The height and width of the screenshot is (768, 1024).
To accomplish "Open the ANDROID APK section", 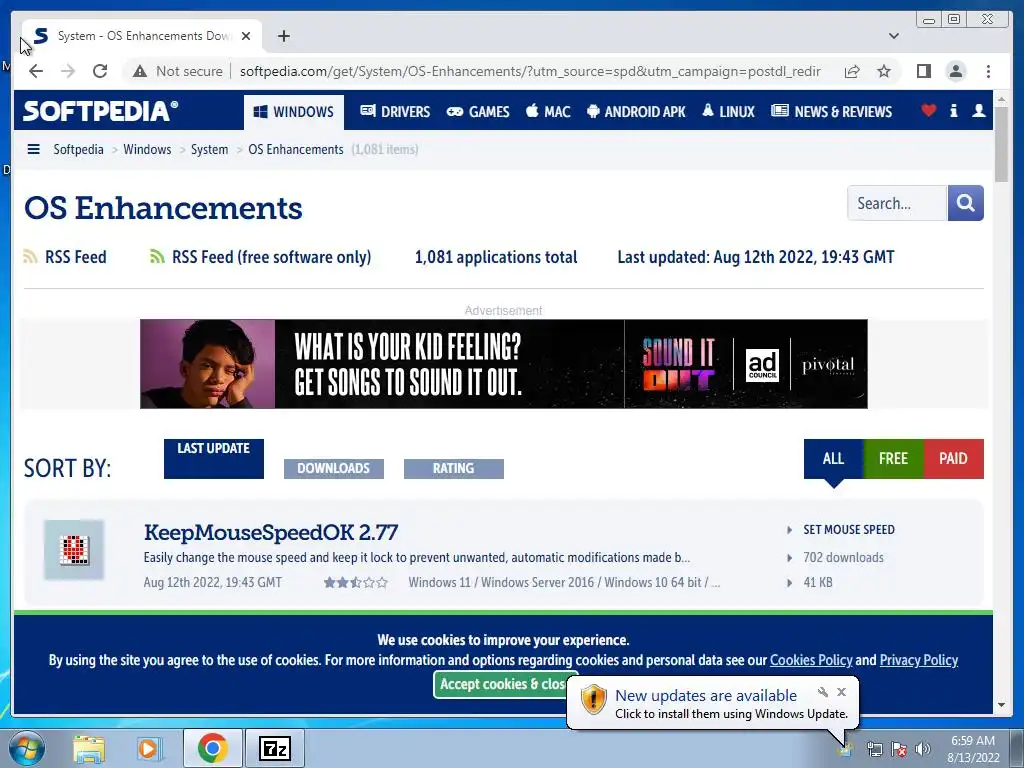I will pos(637,112).
